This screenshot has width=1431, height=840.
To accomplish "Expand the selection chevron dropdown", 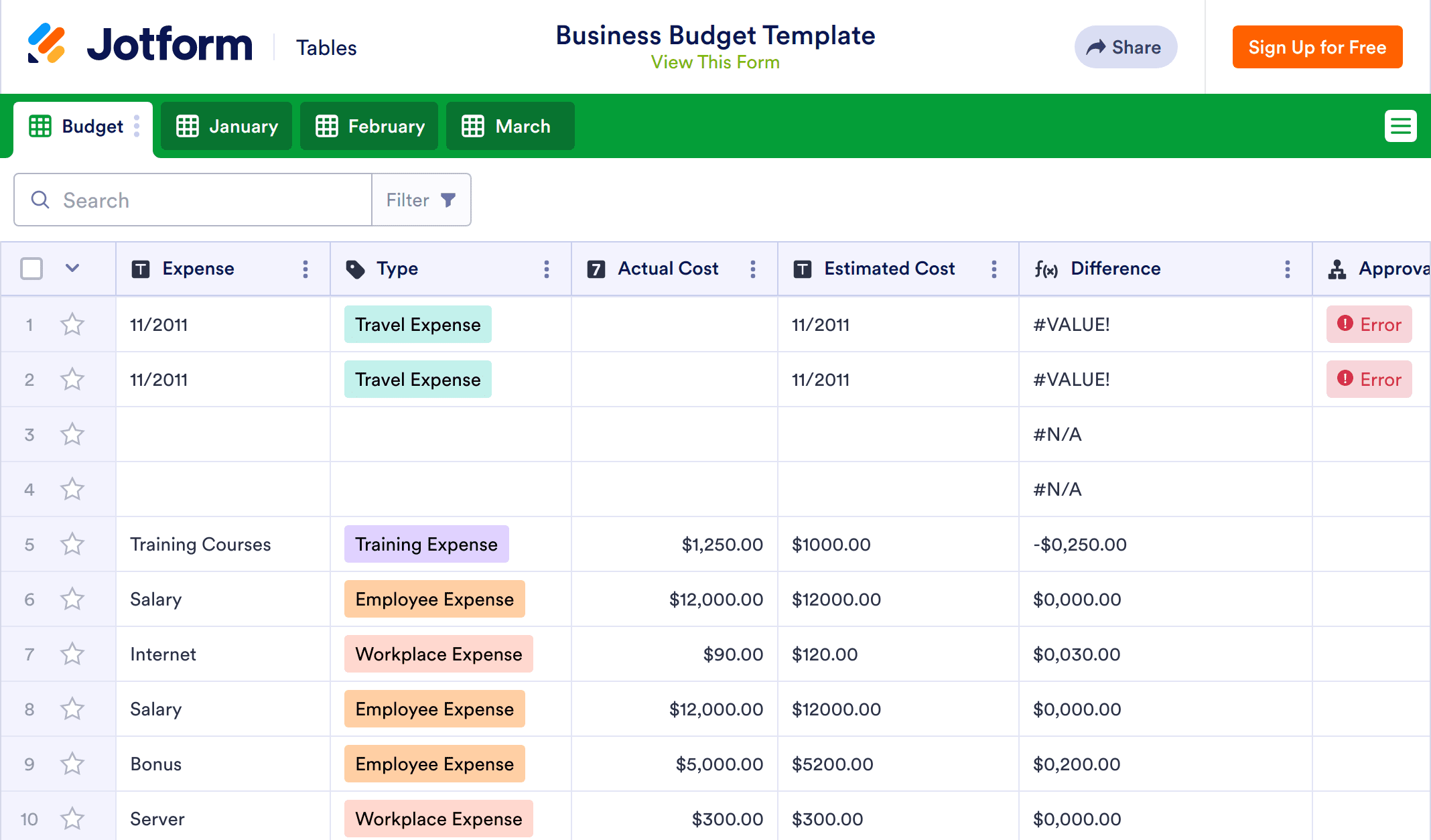I will point(72,269).
